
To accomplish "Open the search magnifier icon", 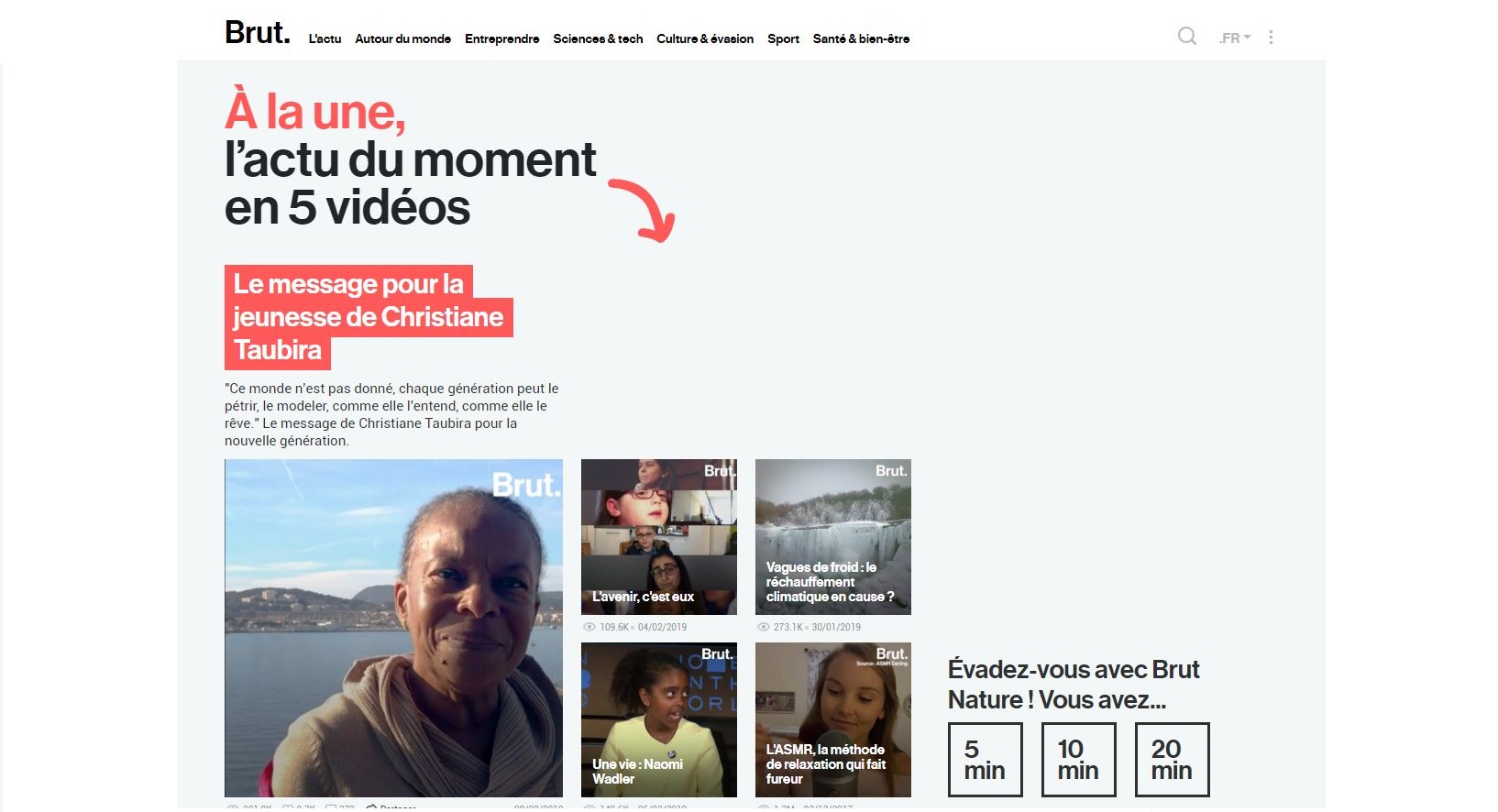I will pyautogui.click(x=1186, y=37).
